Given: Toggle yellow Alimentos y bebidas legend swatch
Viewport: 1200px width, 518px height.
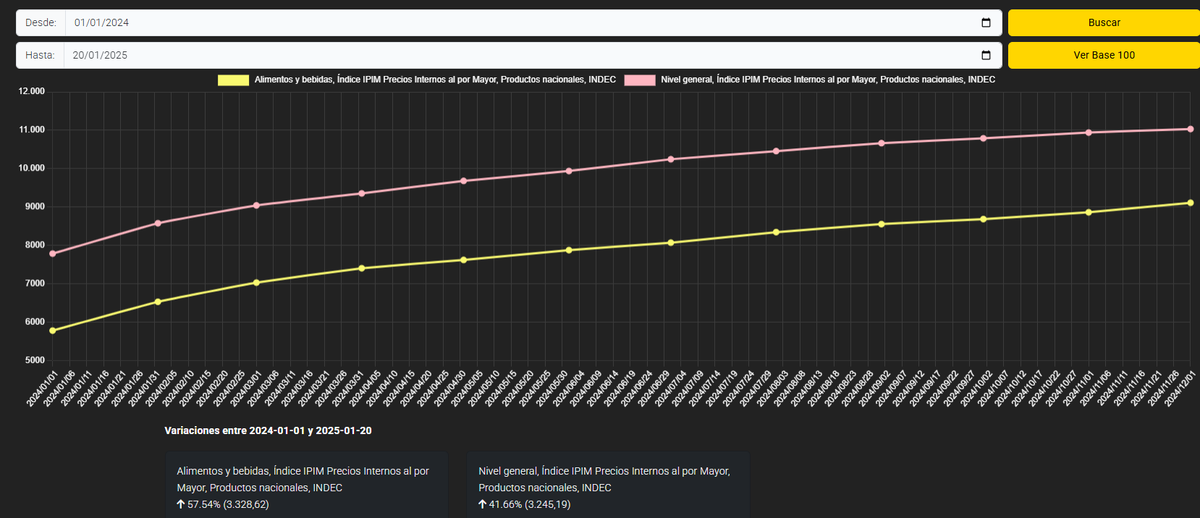Looking at the screenshot, I should pyautogui.click(x=234, y=79).
